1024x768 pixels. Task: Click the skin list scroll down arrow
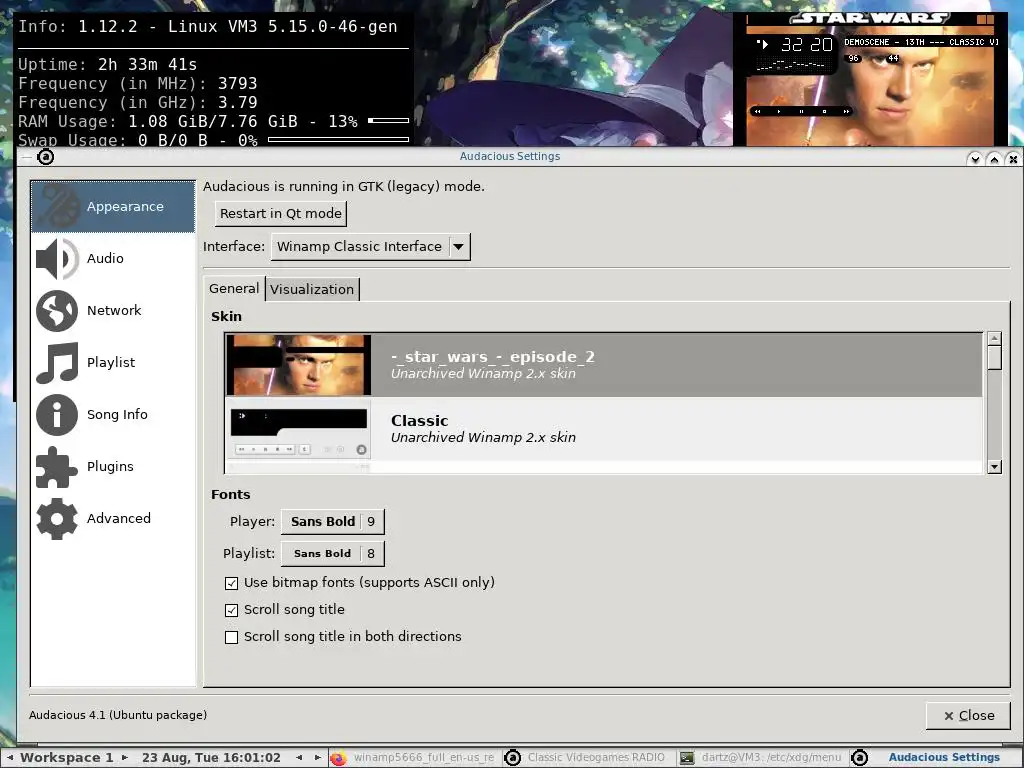coord(995,466)
